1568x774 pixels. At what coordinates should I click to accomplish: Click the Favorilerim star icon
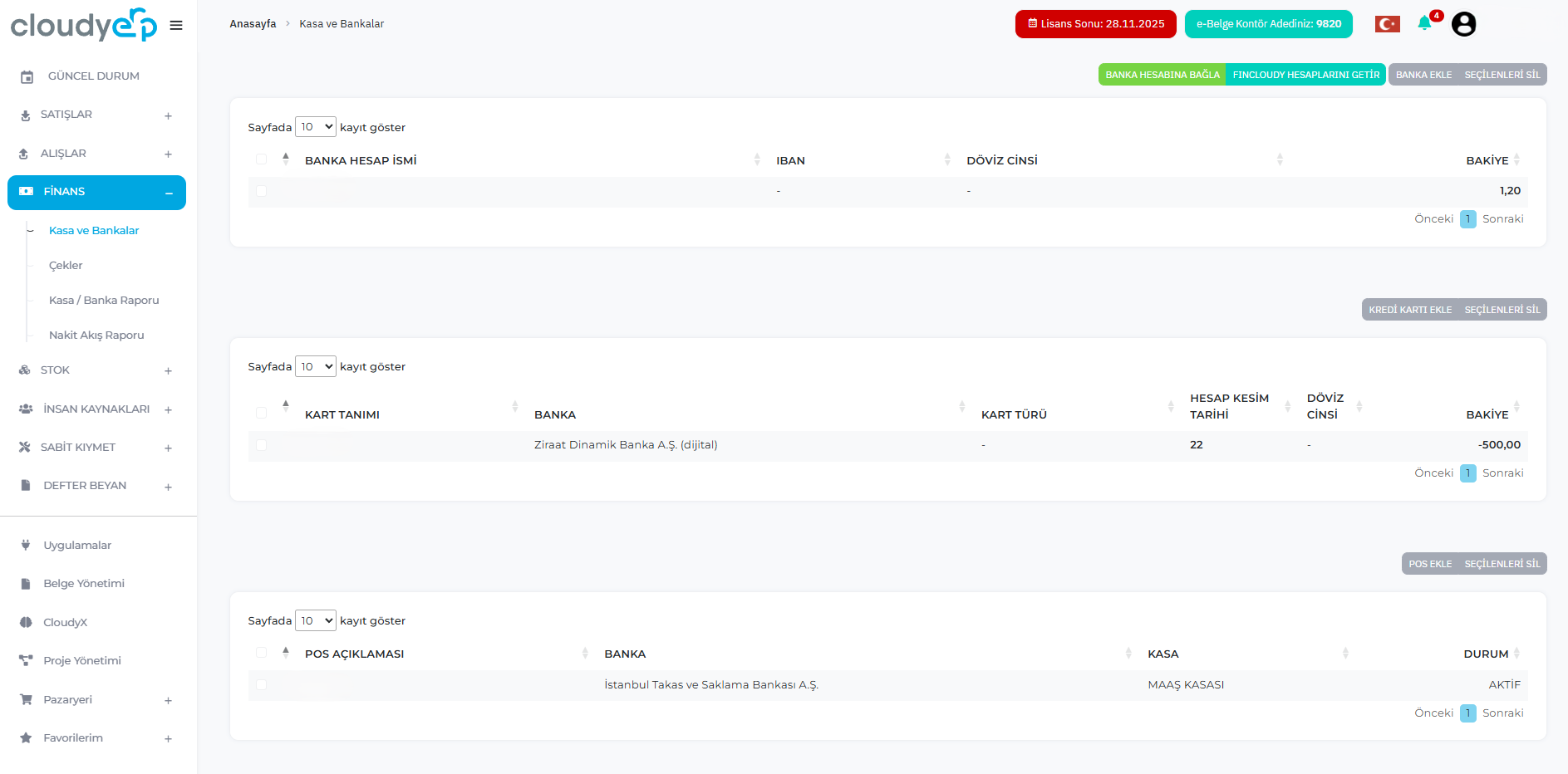[26, 738]
